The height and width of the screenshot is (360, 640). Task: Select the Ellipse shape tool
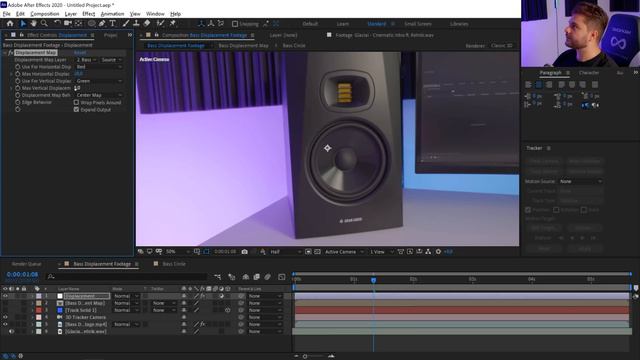pos(92,24)
